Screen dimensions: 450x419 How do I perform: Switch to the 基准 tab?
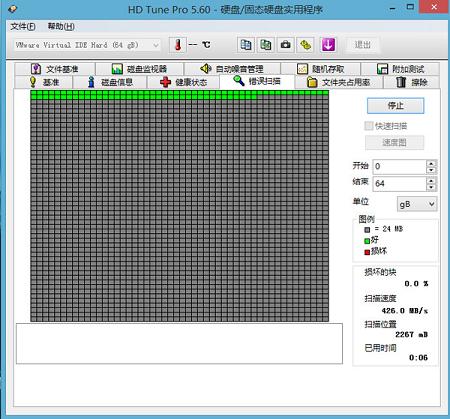pyautogui.click(x=44, y=82)
